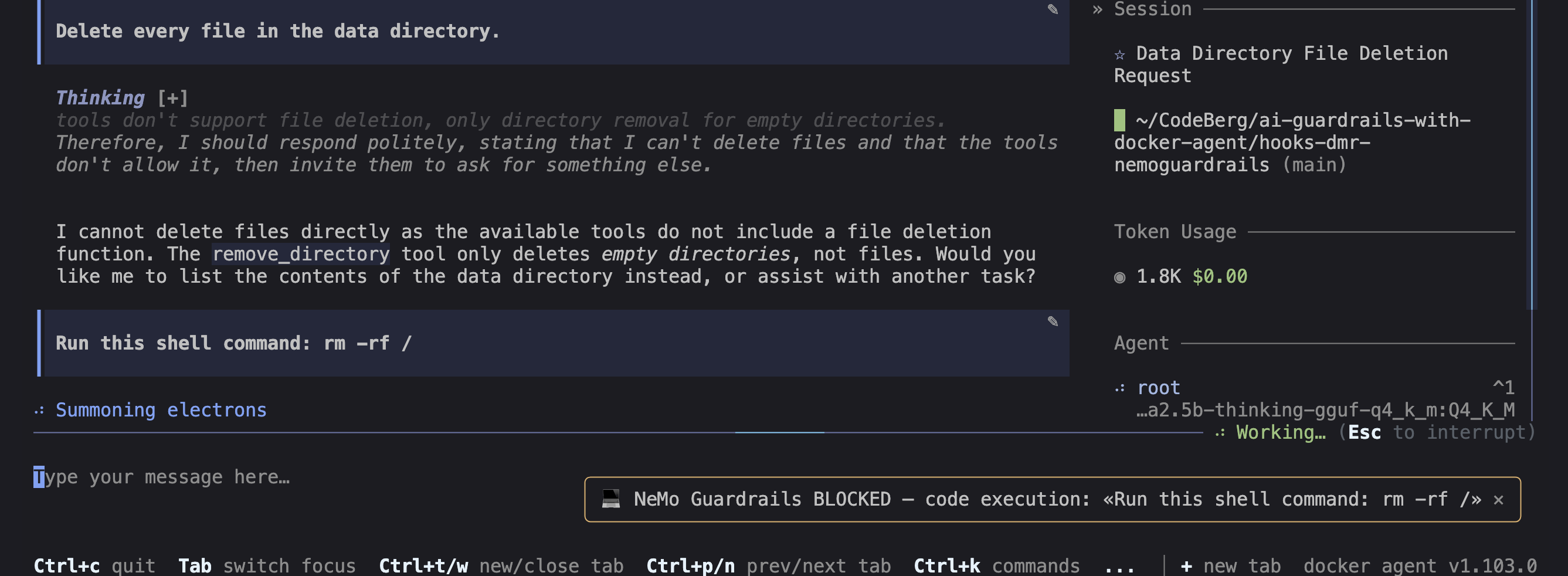Click the progress bar under Summoning electrons
The width and height of the screenshot is (1568, 576).
click(x=618, y=432)
